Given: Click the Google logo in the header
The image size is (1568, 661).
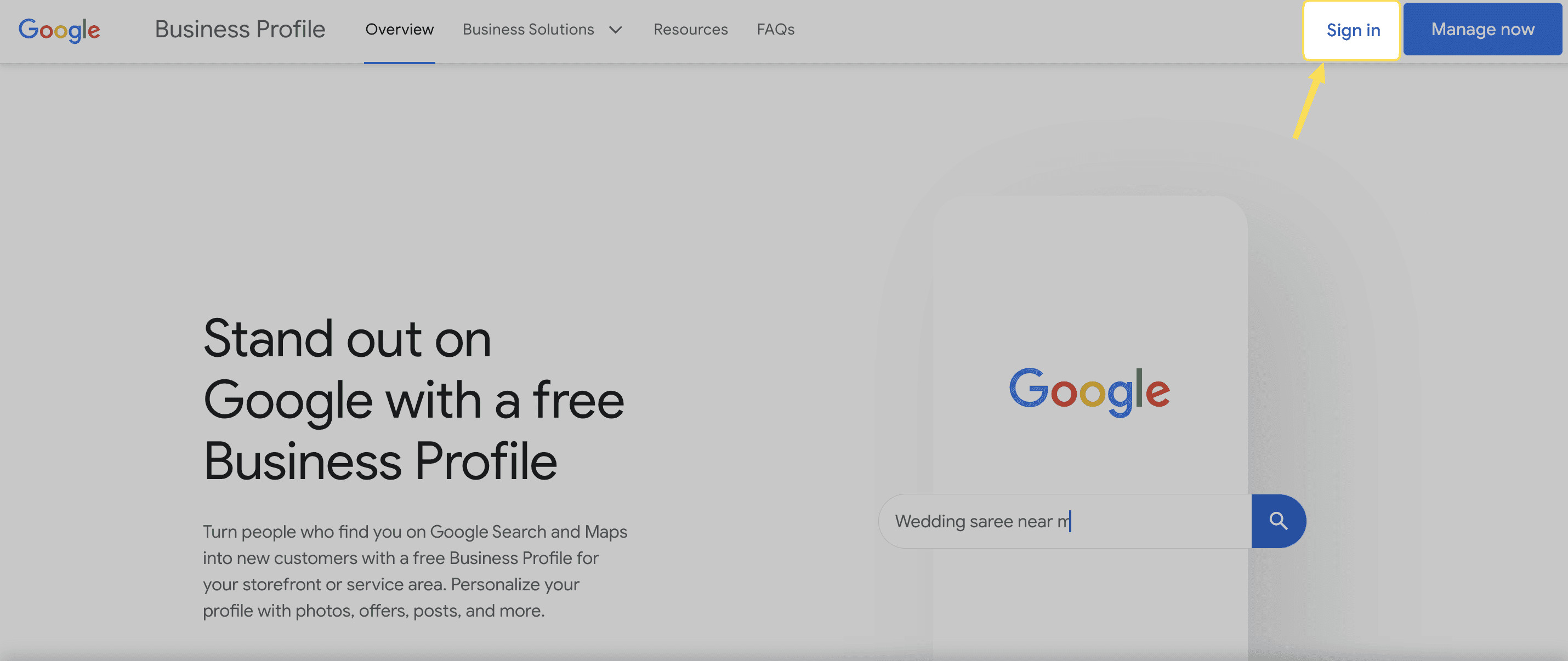Looking at the screenshot, I should [59, 30].
